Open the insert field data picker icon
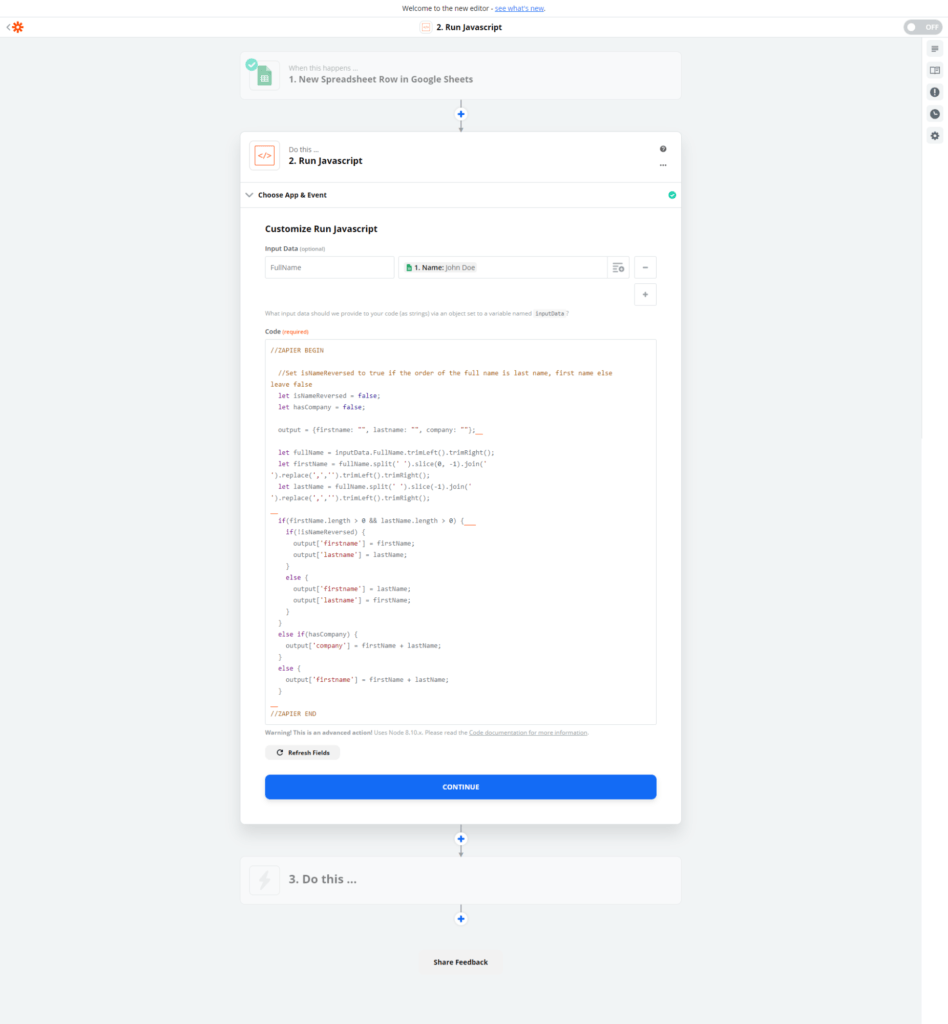 point(618,268)
